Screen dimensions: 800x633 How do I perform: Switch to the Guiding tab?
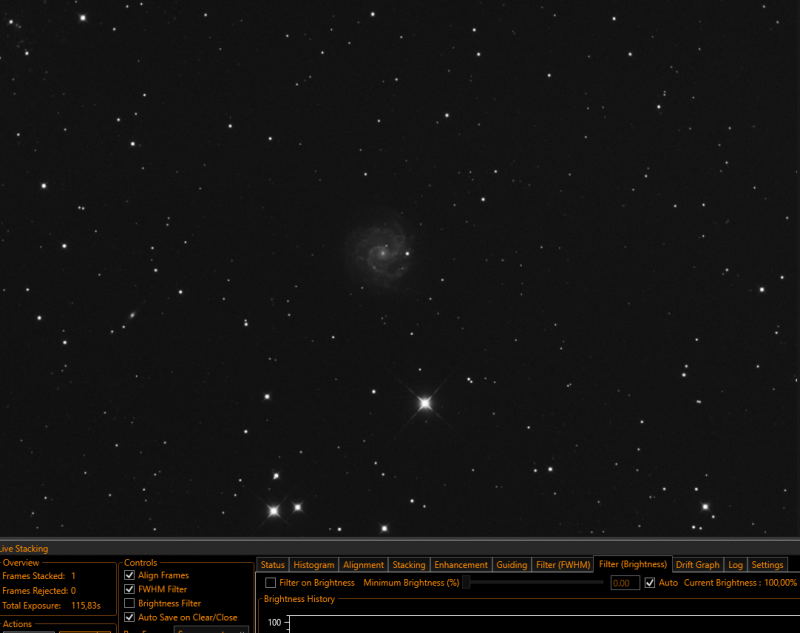(511, 565)
